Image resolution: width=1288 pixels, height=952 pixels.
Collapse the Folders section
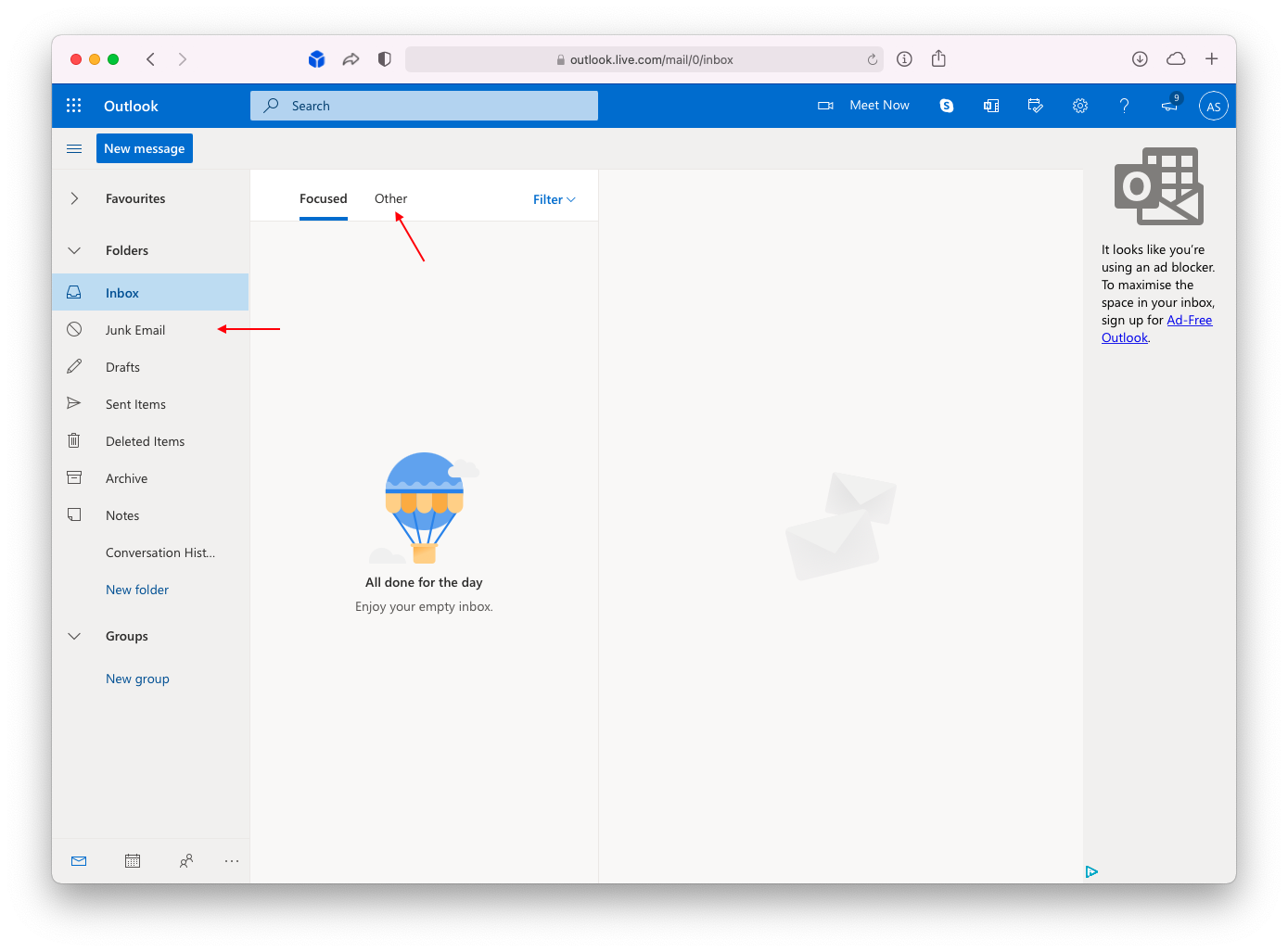74,250
